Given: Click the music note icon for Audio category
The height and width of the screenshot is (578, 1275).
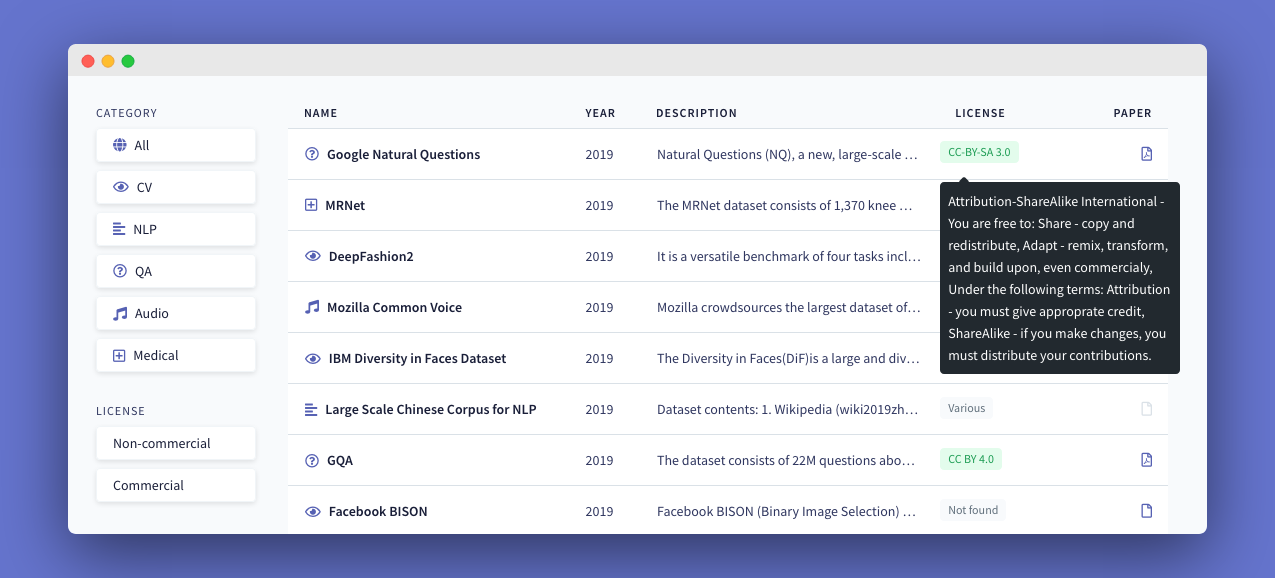Looking at the screenshot, I should point(119,313).
